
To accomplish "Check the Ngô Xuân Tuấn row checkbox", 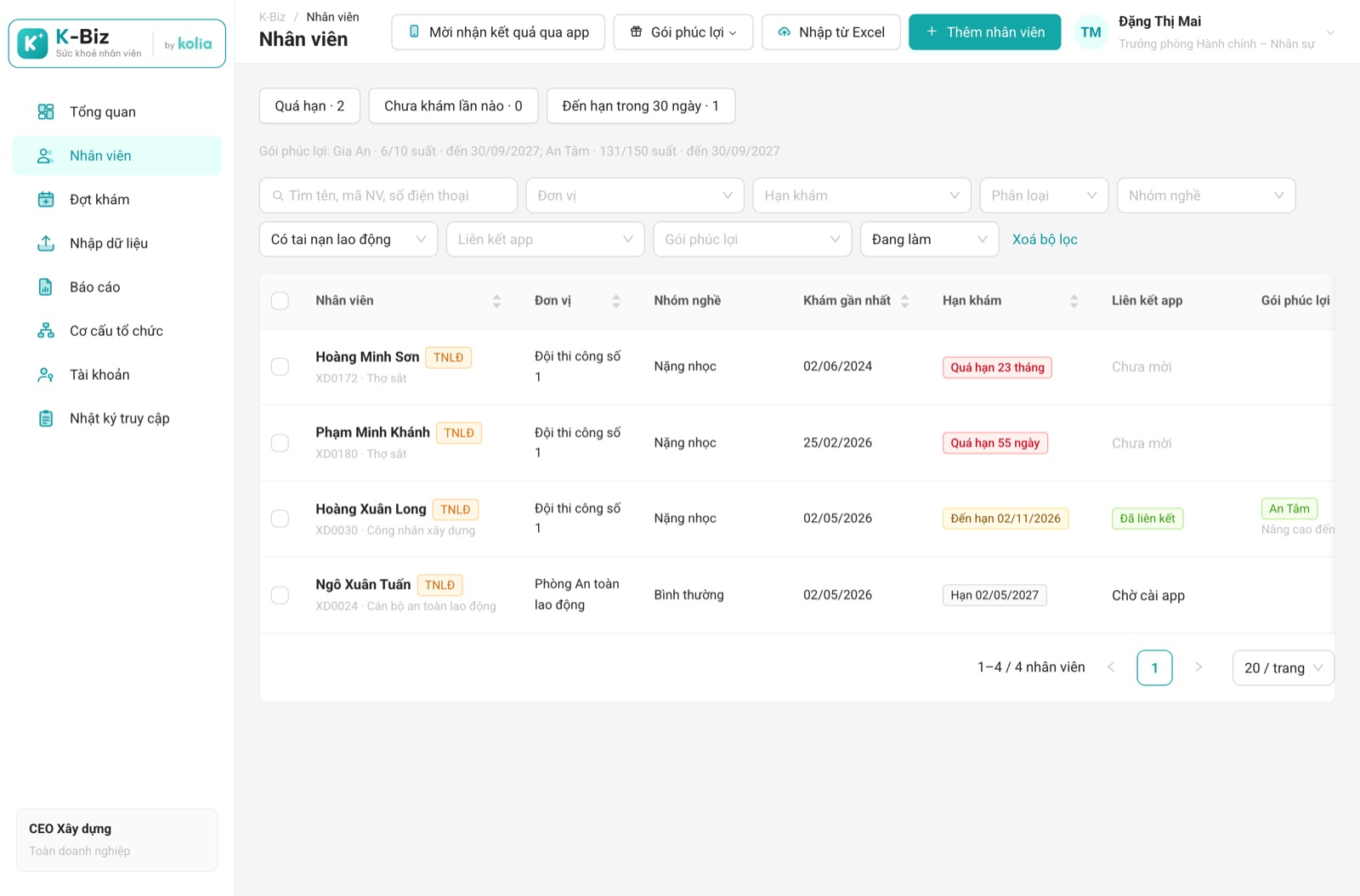I will [280, 595].
